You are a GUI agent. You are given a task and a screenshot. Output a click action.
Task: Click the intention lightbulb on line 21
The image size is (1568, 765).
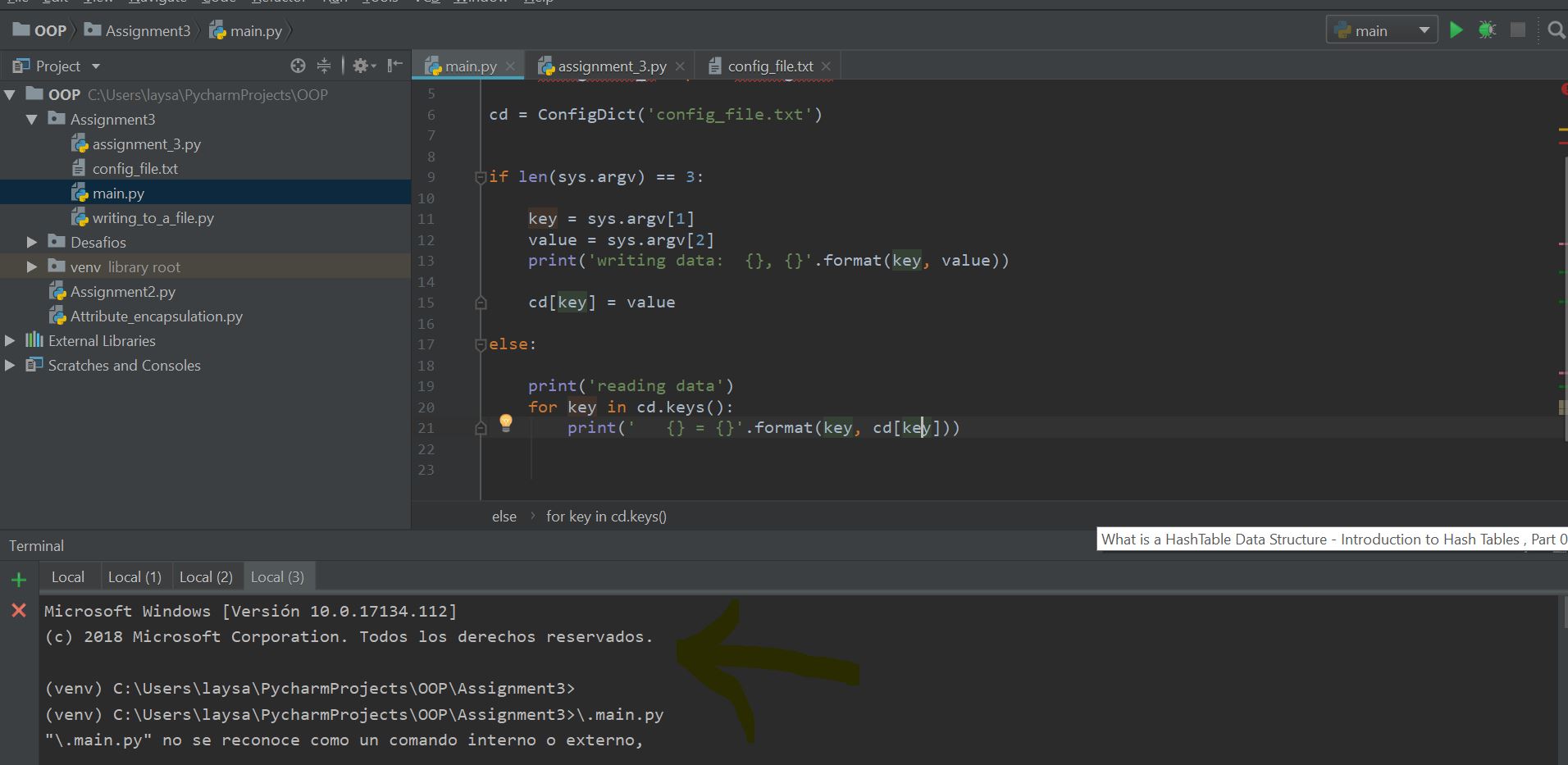tap(506, 423)
